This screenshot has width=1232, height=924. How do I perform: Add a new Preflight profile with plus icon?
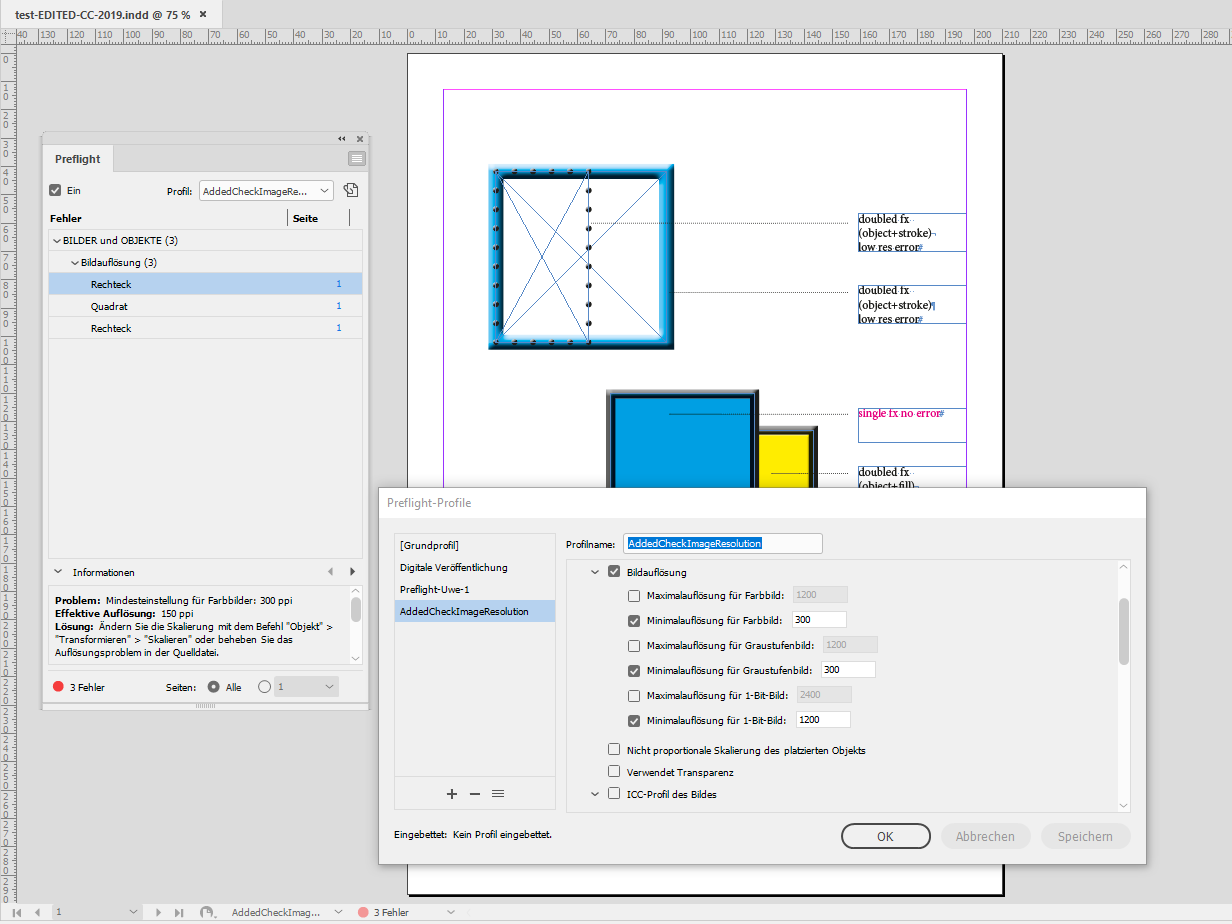[452, 793]
